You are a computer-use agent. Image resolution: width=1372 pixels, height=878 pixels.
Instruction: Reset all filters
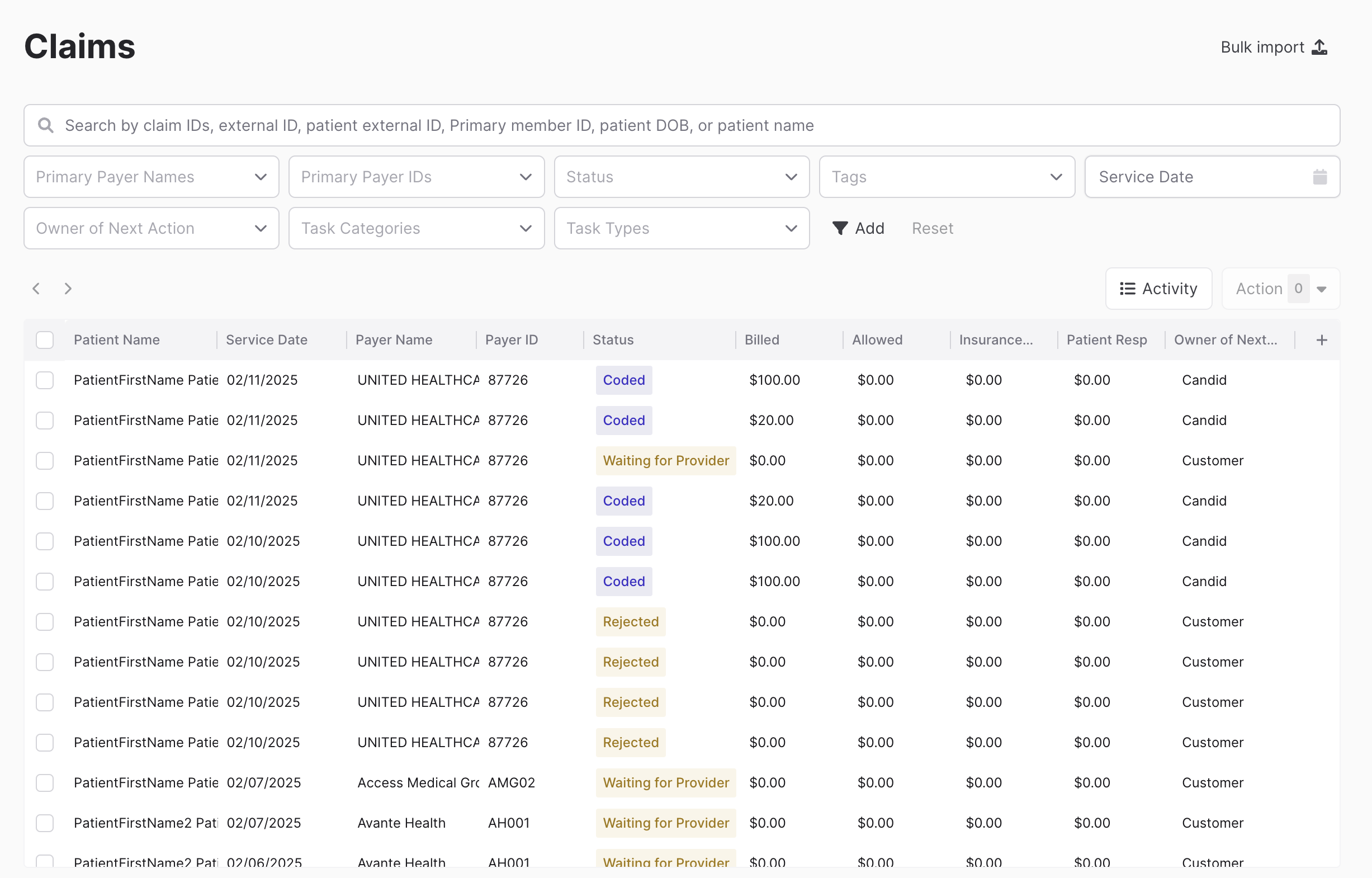pyautogui.click(x=932, y=228)
